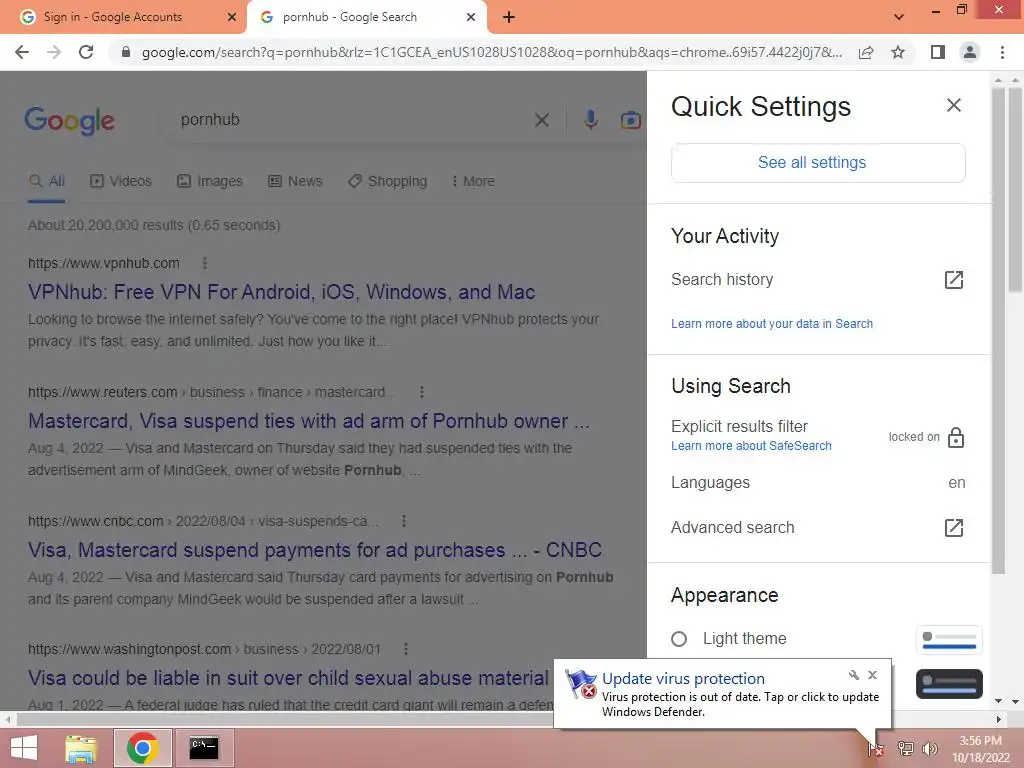1024x768 pixels.
Task: Click the Update virus protection notification title
Action: click(683, 679)
